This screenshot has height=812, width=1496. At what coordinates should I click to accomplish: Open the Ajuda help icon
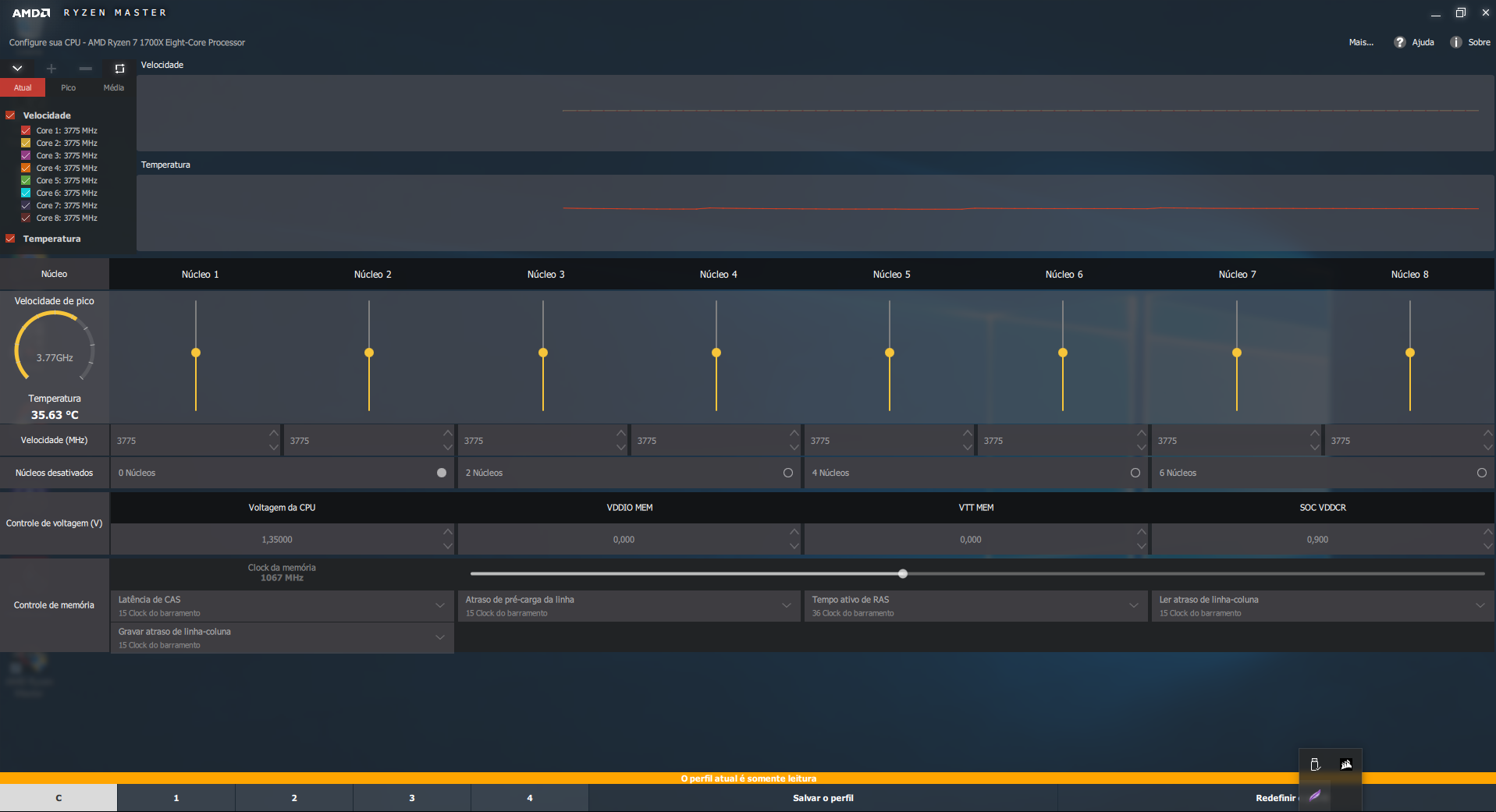click(1400, 42)
